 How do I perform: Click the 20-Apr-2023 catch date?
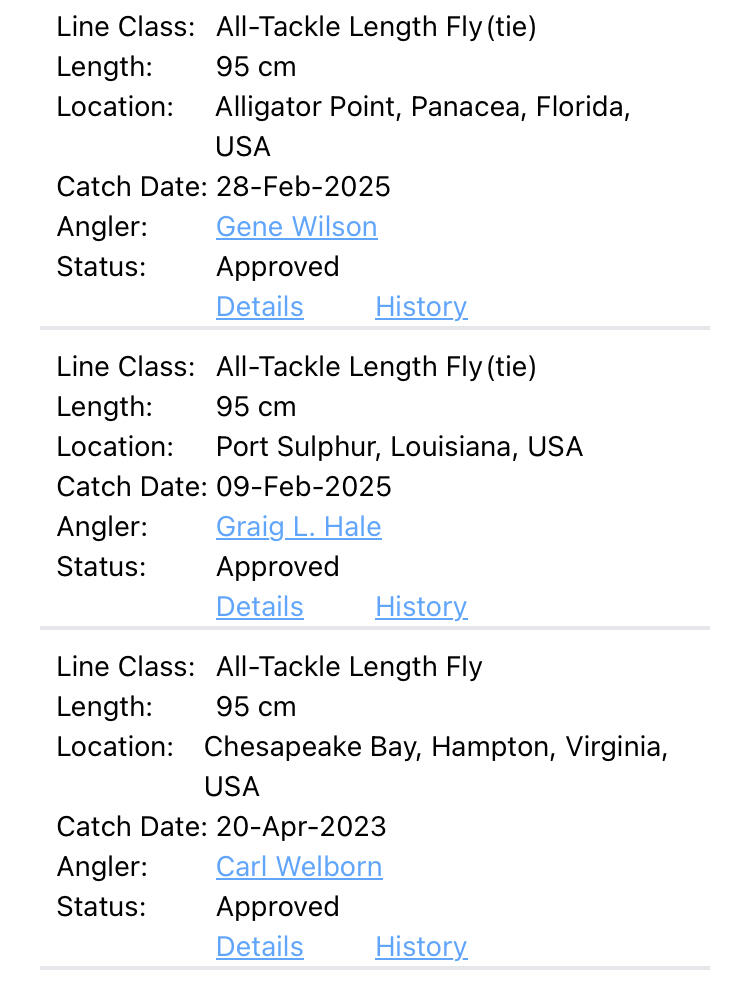point(301,827)
